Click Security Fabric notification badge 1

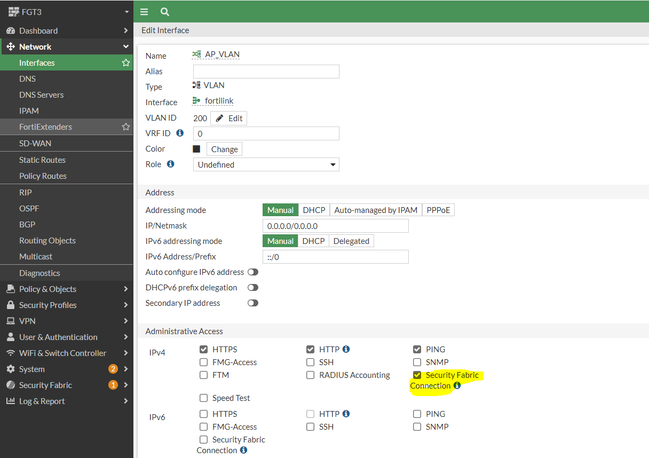tap(113, 385)
